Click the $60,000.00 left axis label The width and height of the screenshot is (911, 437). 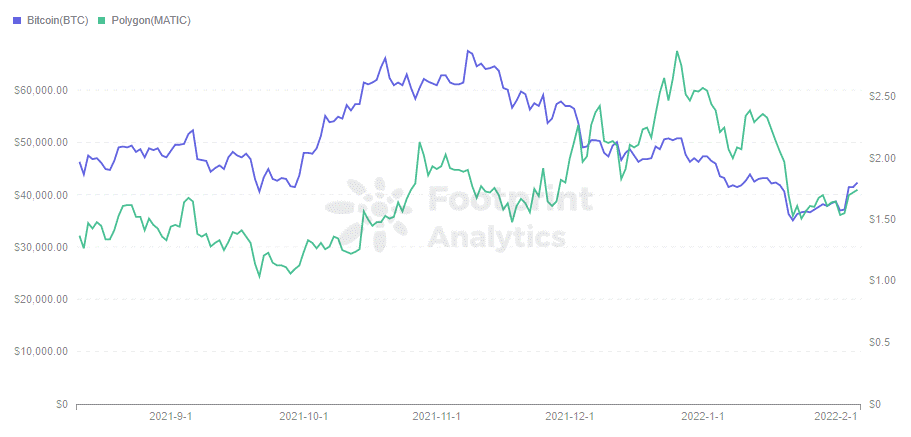pyautogui.click(x=41, y=90)
